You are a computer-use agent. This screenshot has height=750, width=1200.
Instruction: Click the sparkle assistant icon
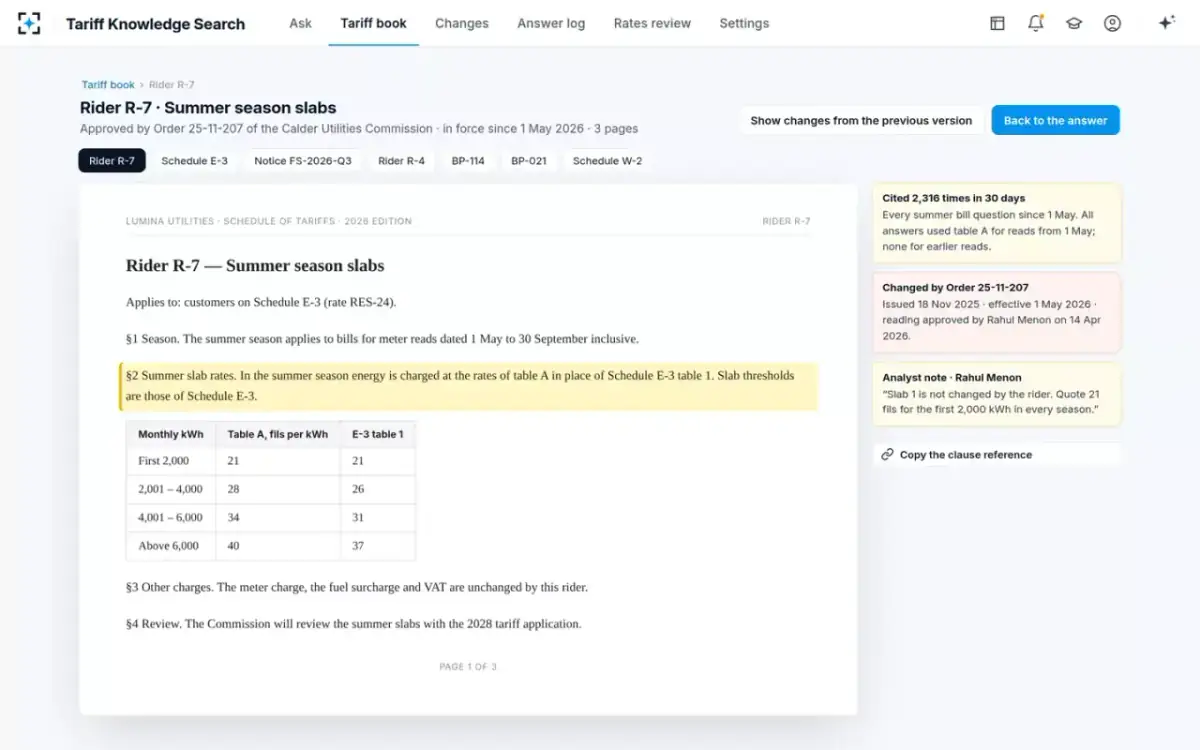point(1166,23)
